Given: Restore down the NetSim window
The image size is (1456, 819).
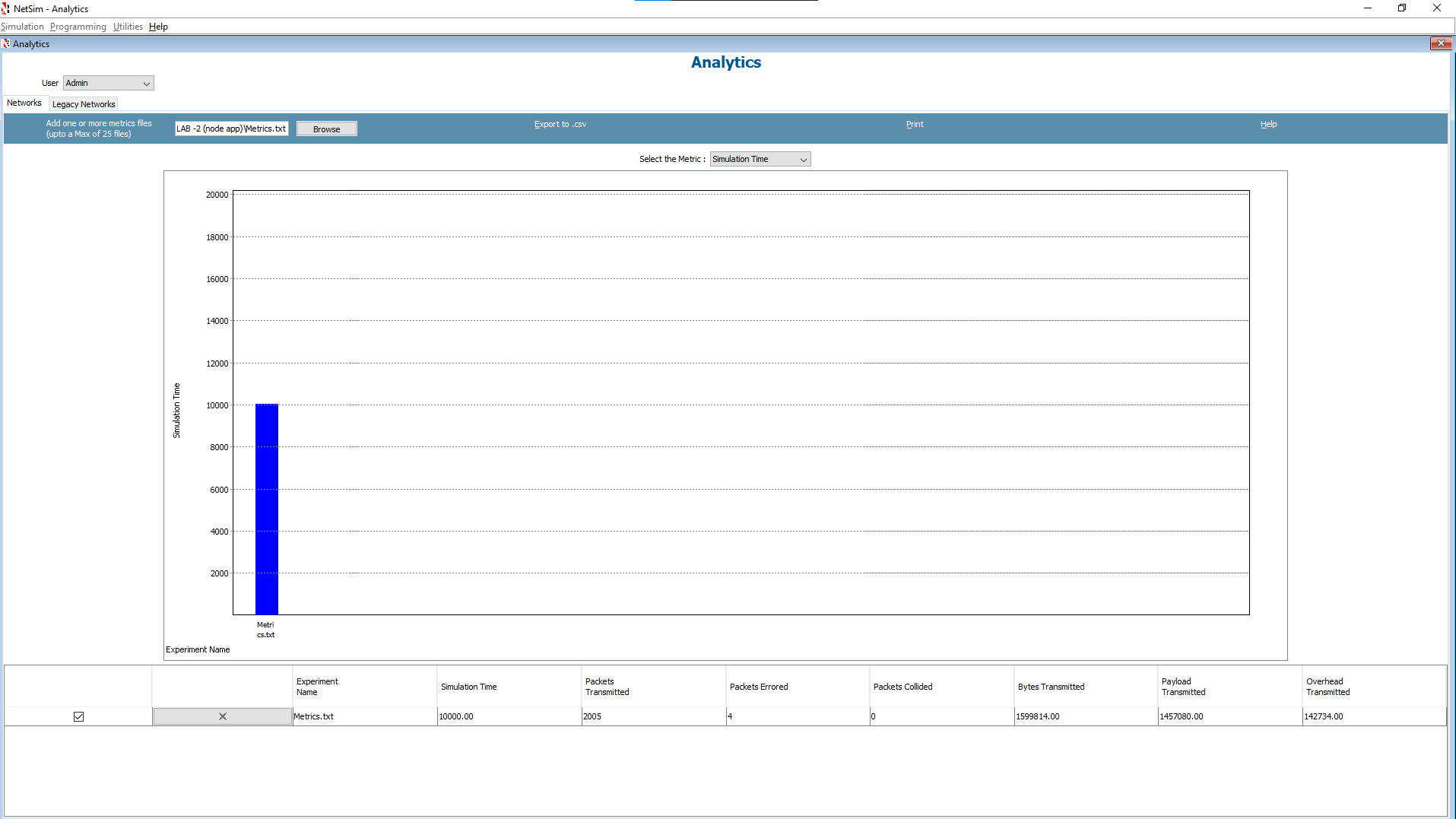Looking at the screenshot, I should click(1402, 8).
